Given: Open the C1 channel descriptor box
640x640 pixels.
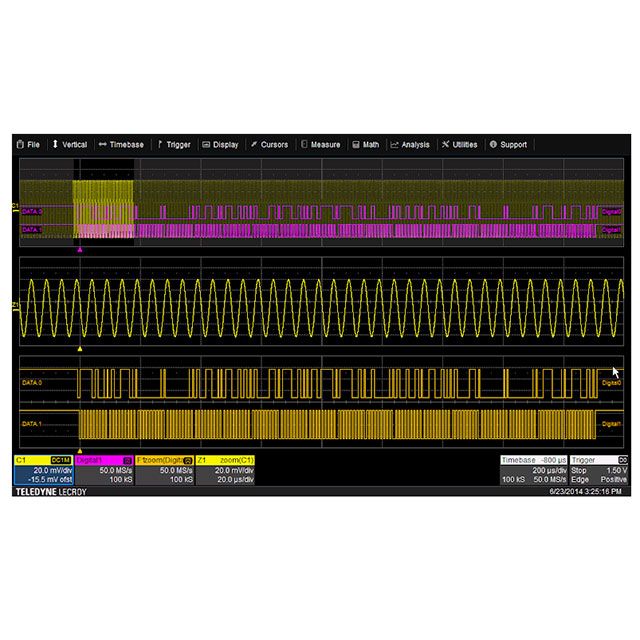Looking at the screenshot, I should pyautogui.click(x=42, y=470).
